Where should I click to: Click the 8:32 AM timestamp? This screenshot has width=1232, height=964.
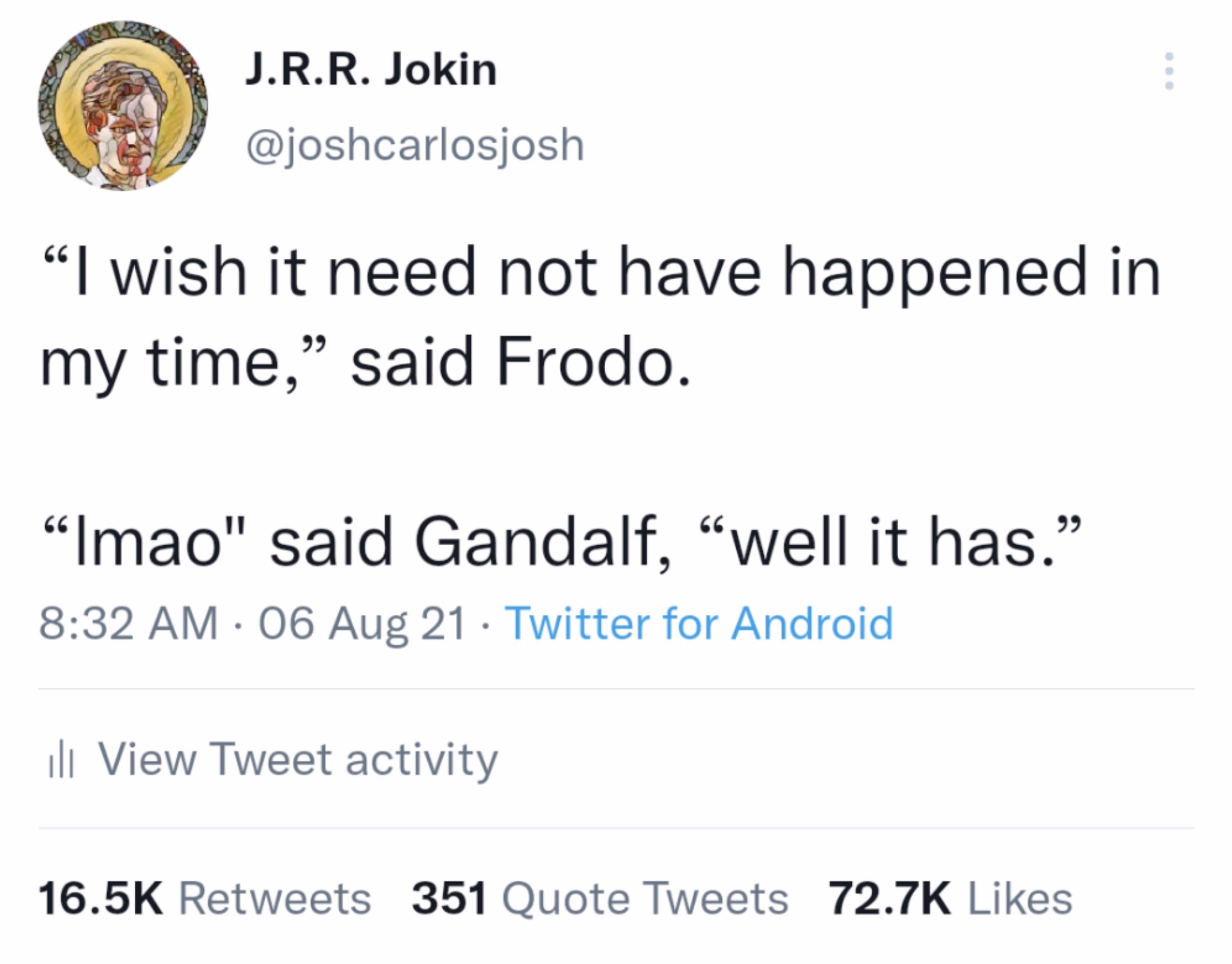(128, 623)
